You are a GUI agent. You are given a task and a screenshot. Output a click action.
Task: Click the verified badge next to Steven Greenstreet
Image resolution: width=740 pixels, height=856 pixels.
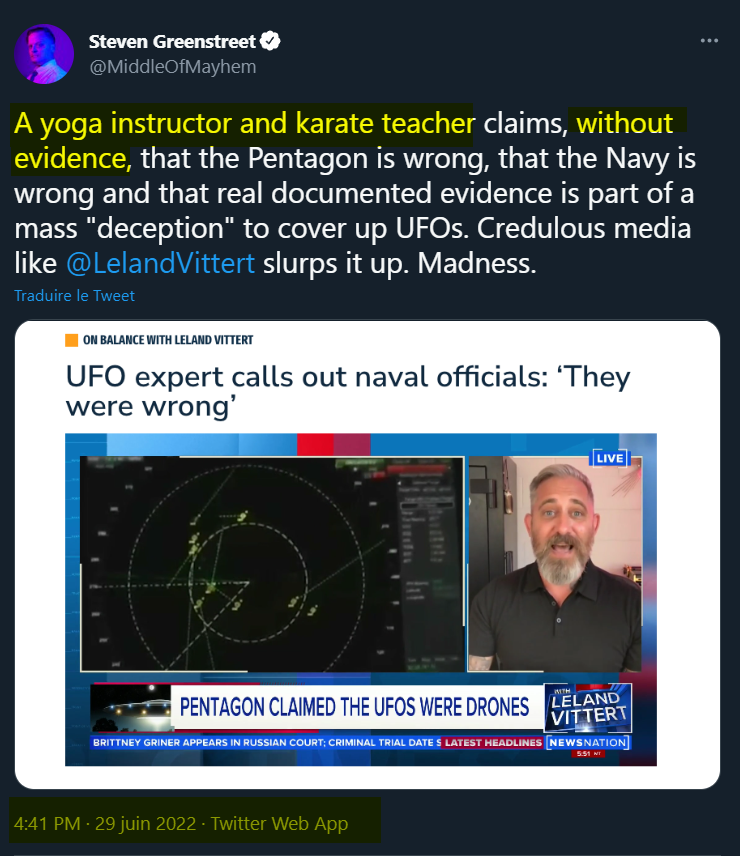[270, 41]
